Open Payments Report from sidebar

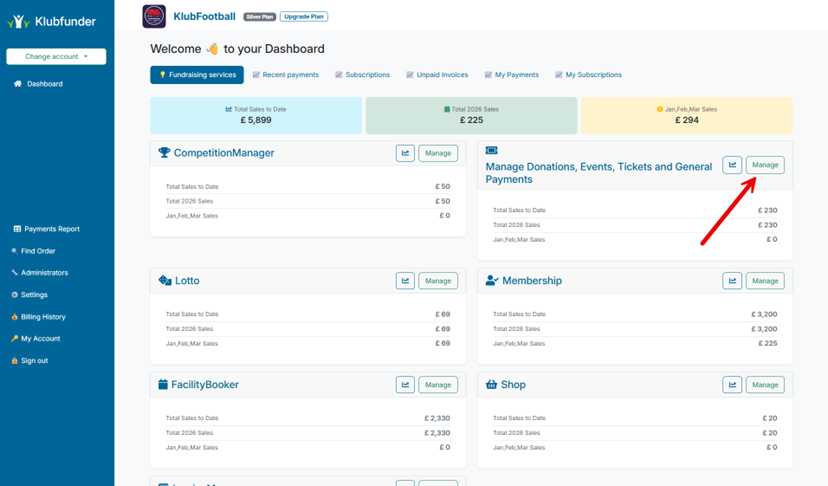click(x=52, y=229)
